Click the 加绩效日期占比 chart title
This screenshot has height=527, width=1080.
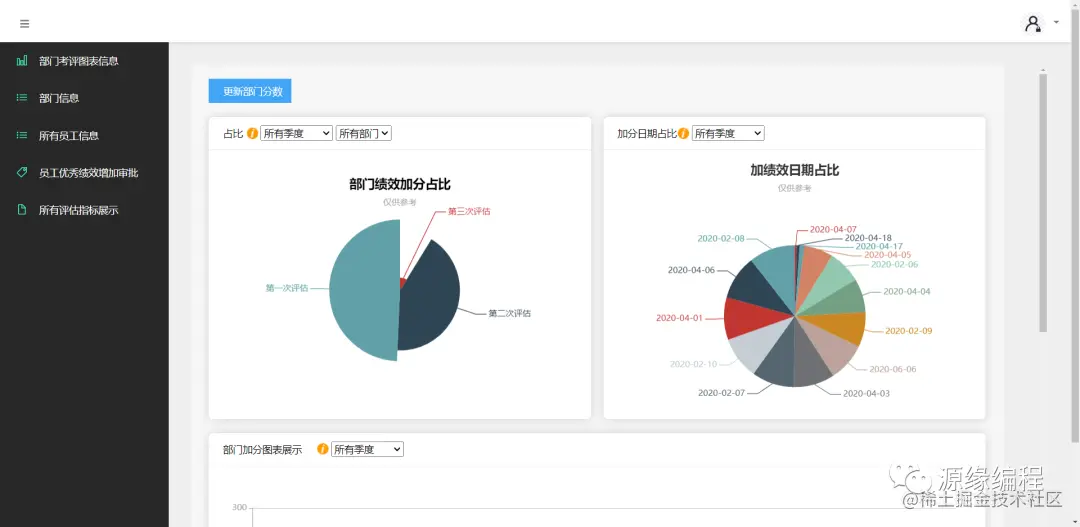click(795, 170)
